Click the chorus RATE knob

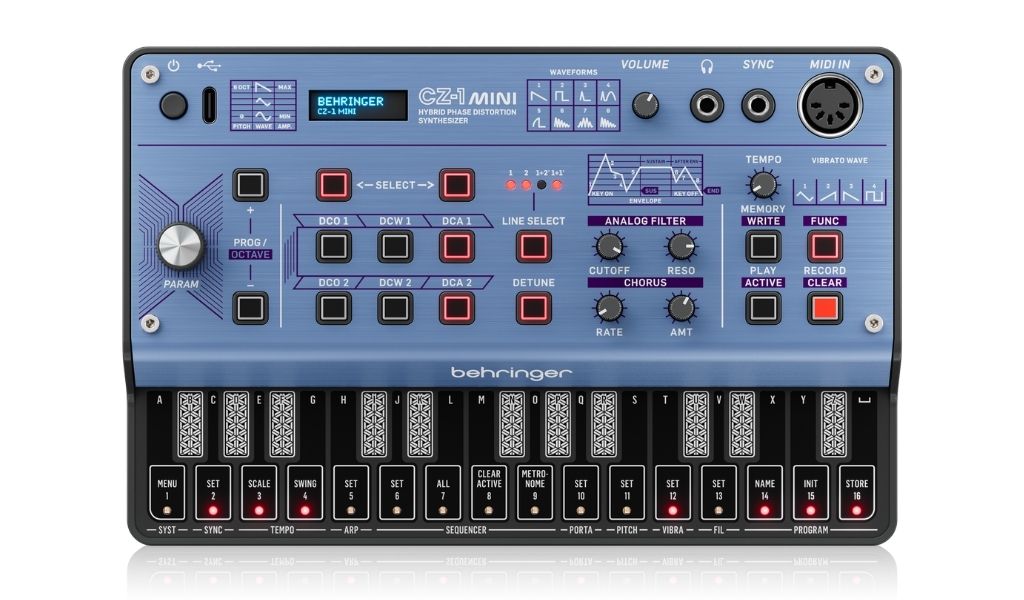coord(609,308)
